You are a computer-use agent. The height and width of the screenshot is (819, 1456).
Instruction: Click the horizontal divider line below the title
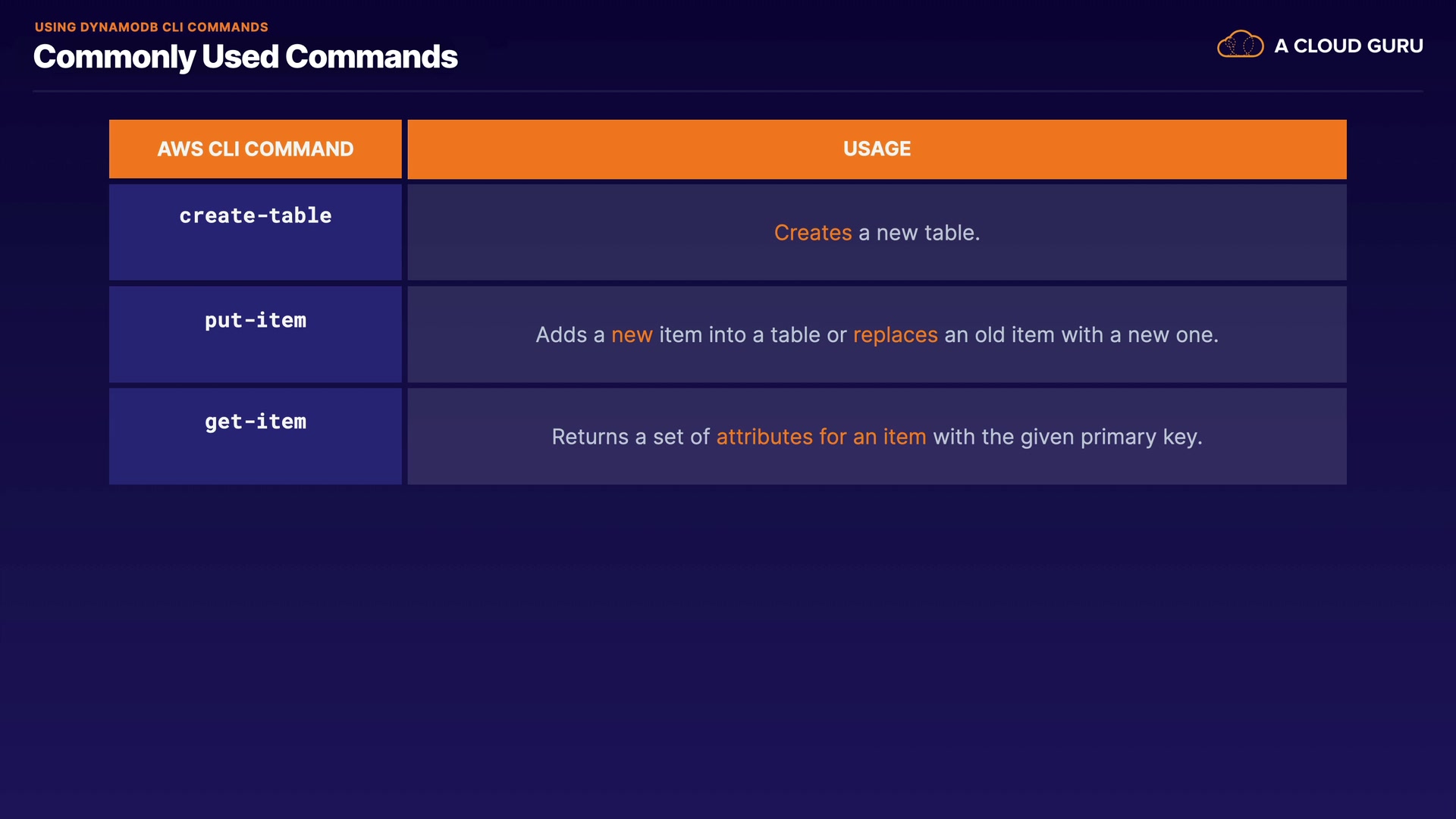point(728,91)
